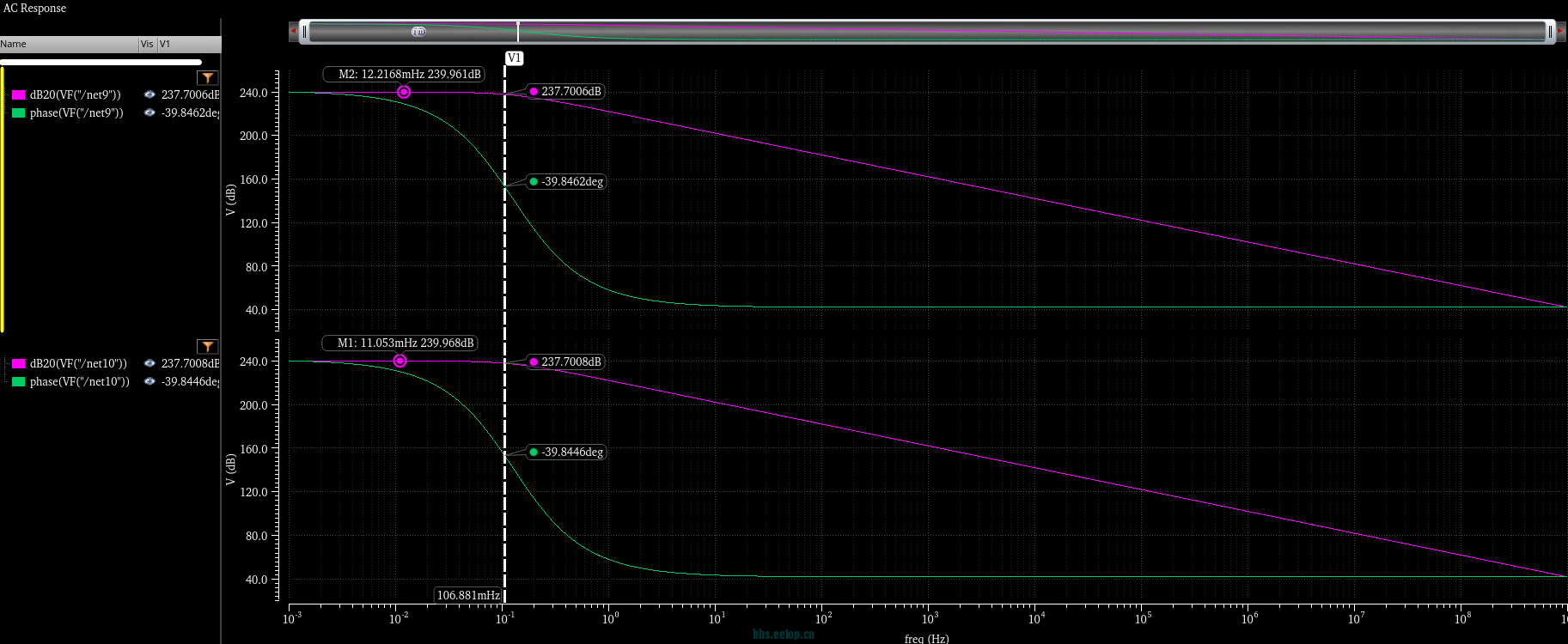The width and height of the screenshot is (1568, 644).
Task: Click the filter icon of the net10 strip
Action: click(x=207, y=346)
